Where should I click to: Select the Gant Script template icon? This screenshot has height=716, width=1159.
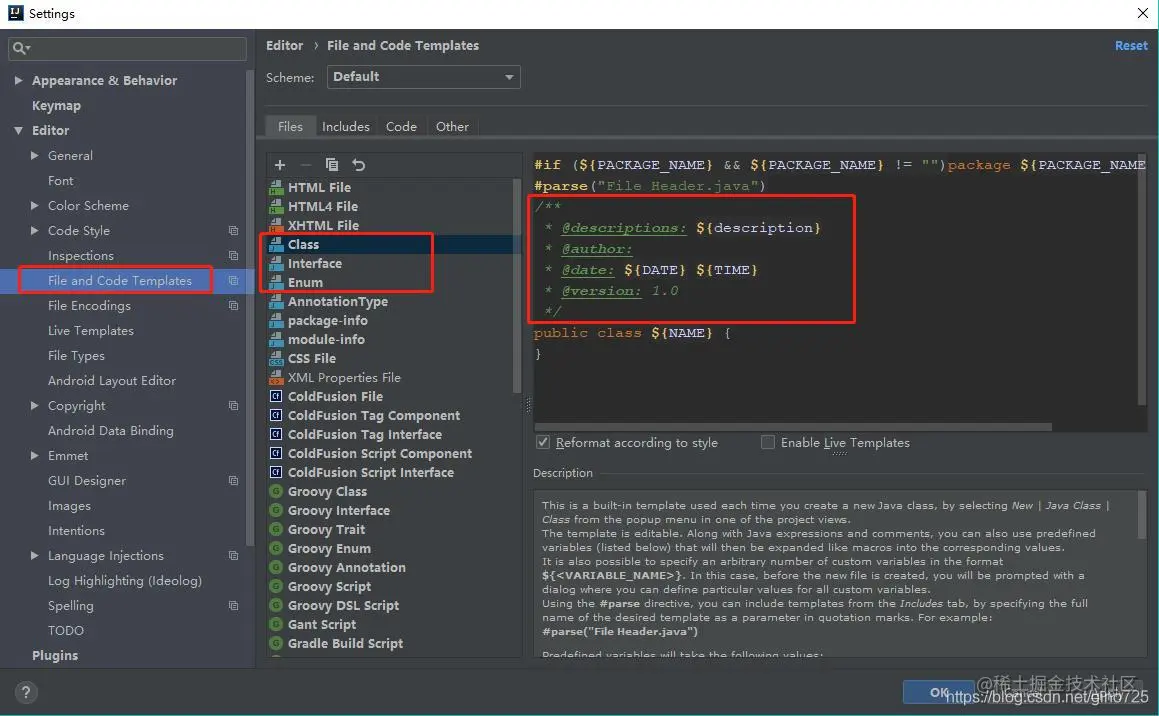[276, 624]
